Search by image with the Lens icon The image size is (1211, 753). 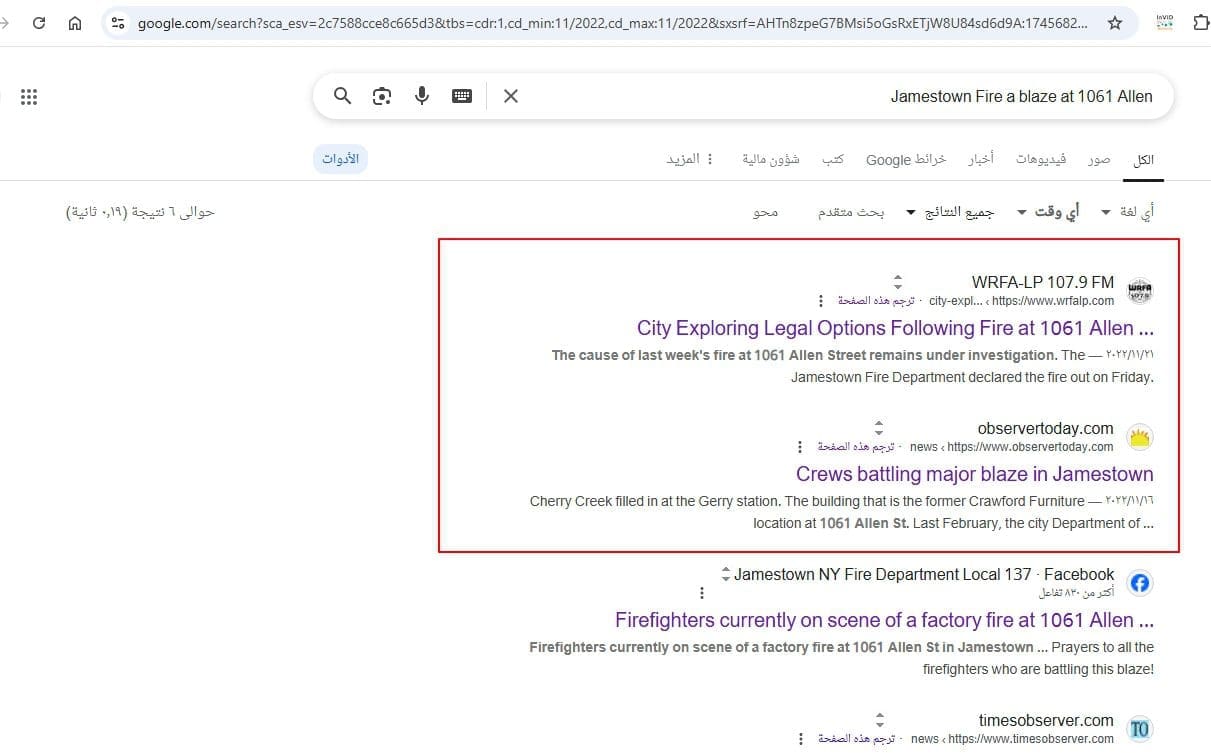click(382, 96)
